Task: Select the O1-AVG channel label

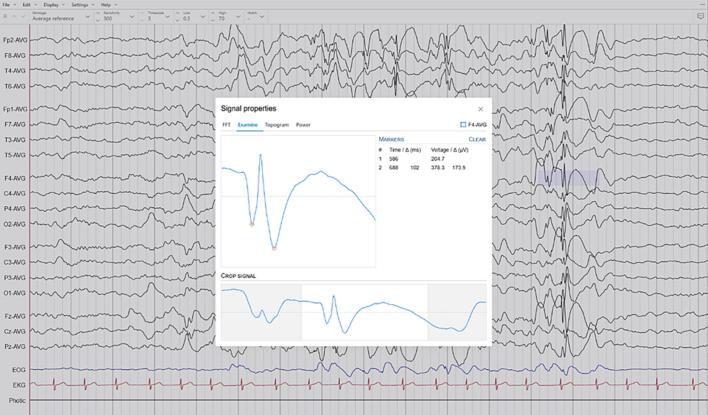Action: 15,293
